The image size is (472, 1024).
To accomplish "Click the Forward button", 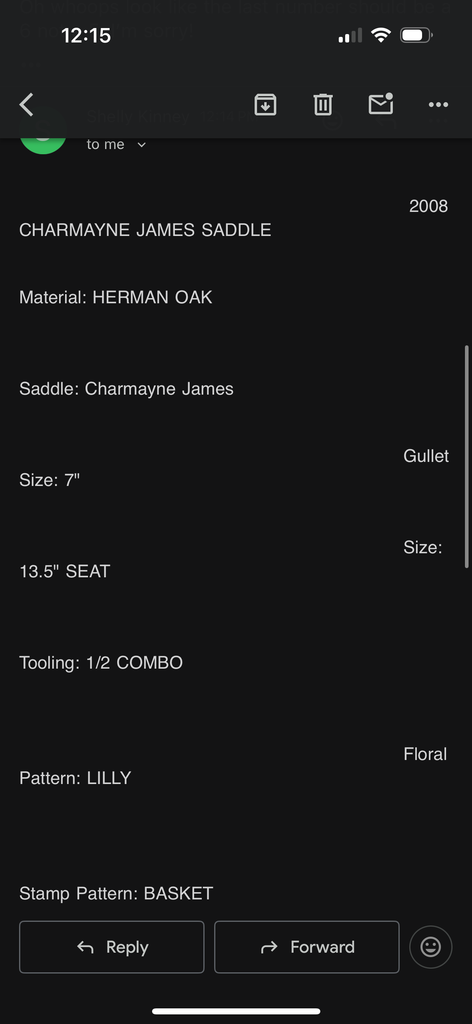I will [x=307, y=947].
